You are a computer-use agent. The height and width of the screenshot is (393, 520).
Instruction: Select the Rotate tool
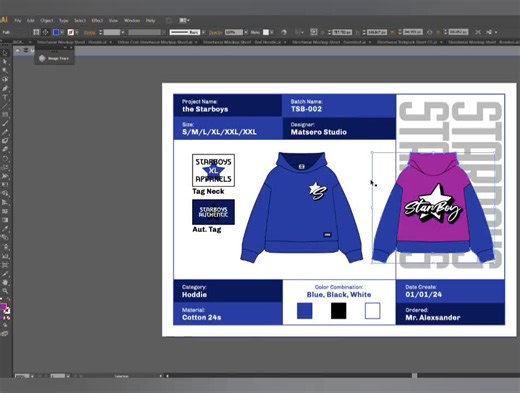5,158
